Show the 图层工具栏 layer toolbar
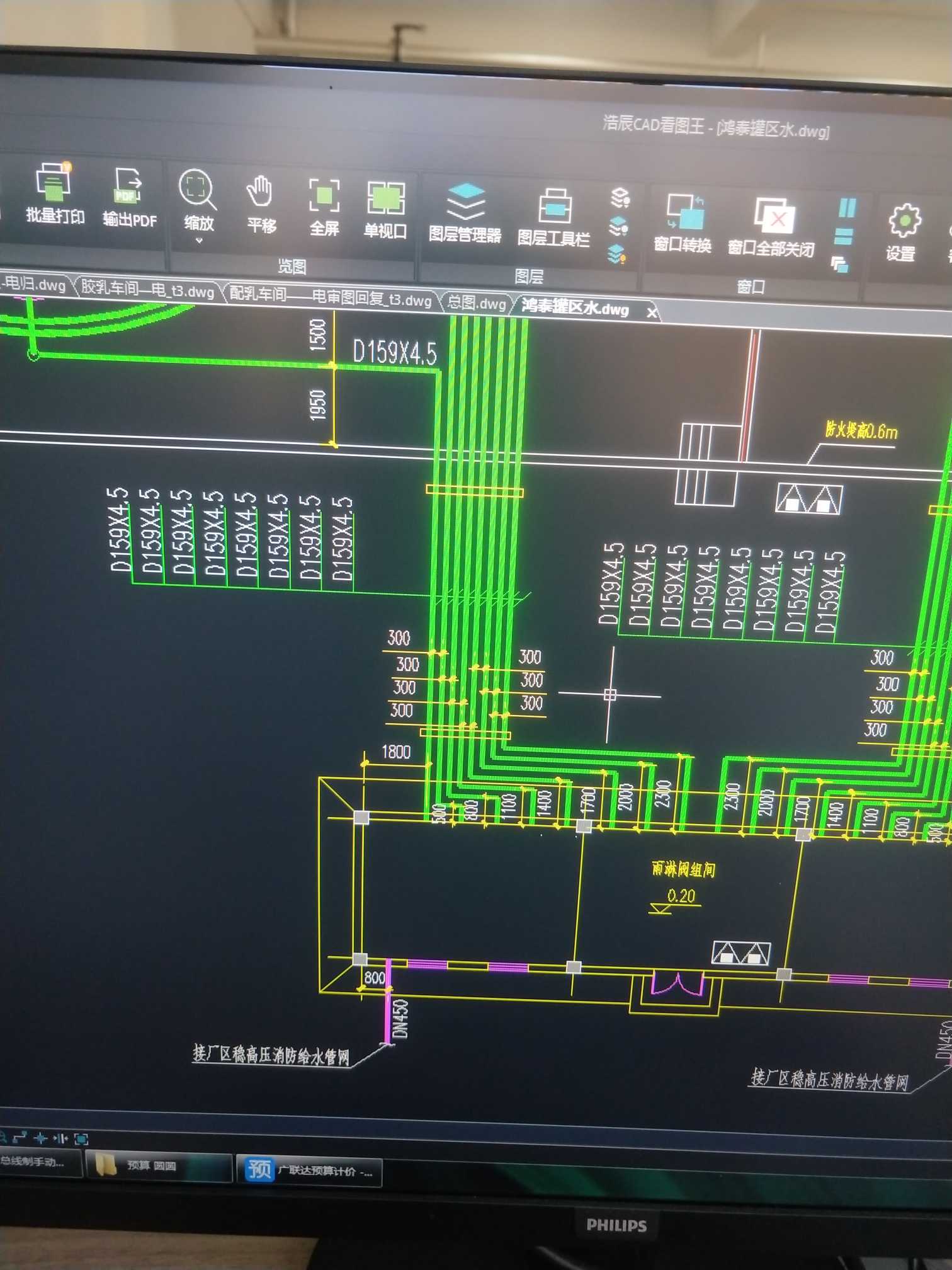 [x=553, y=217]
